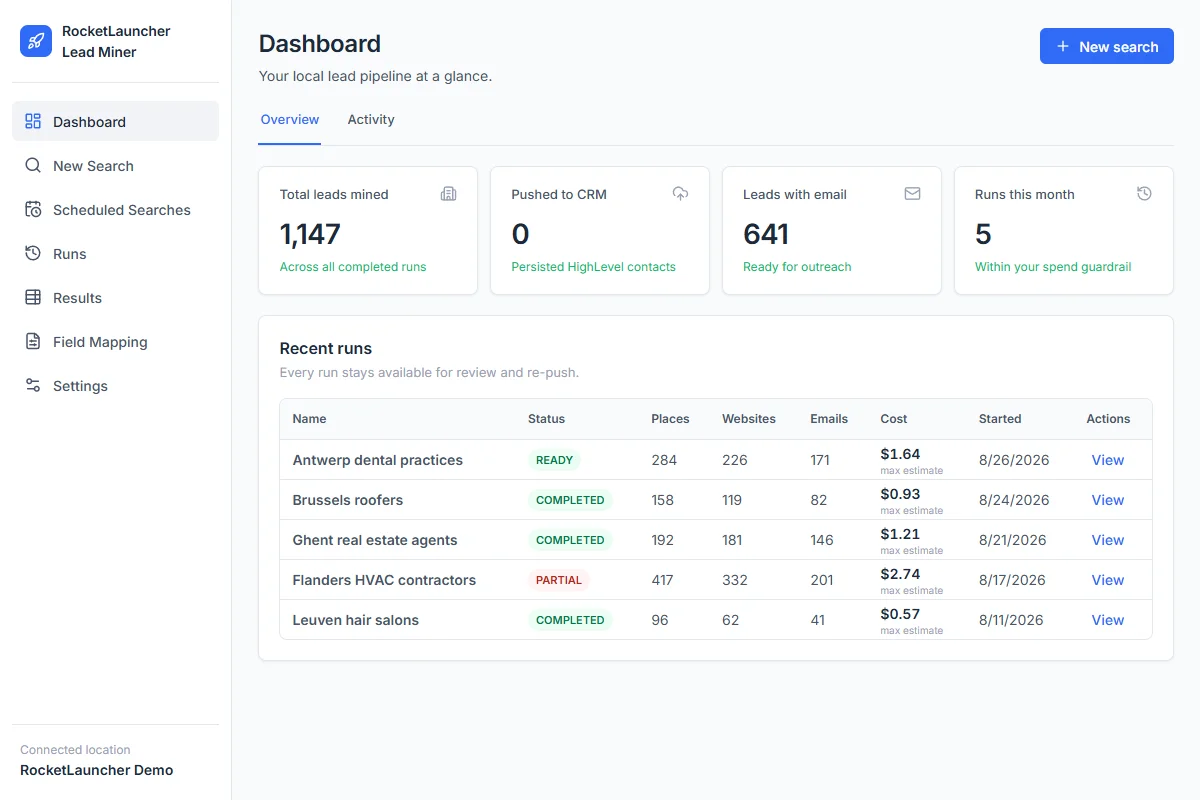Click the building icon on Total leads mined card

448,194
